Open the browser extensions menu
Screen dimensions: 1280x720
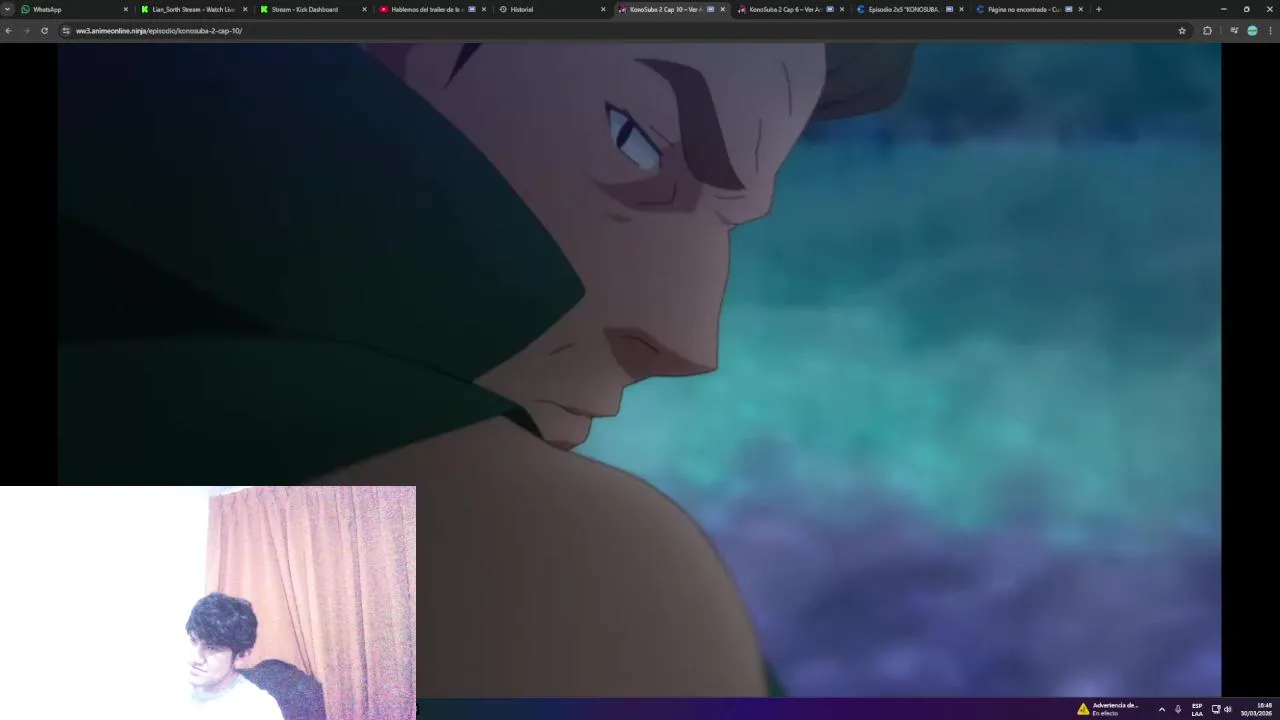(1207, 31)
